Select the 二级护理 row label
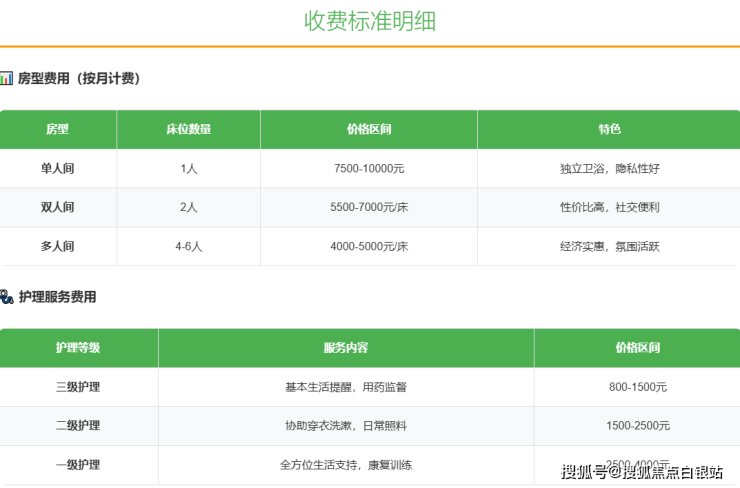Screen dimensions: 740x488 [x=78, y=426]
